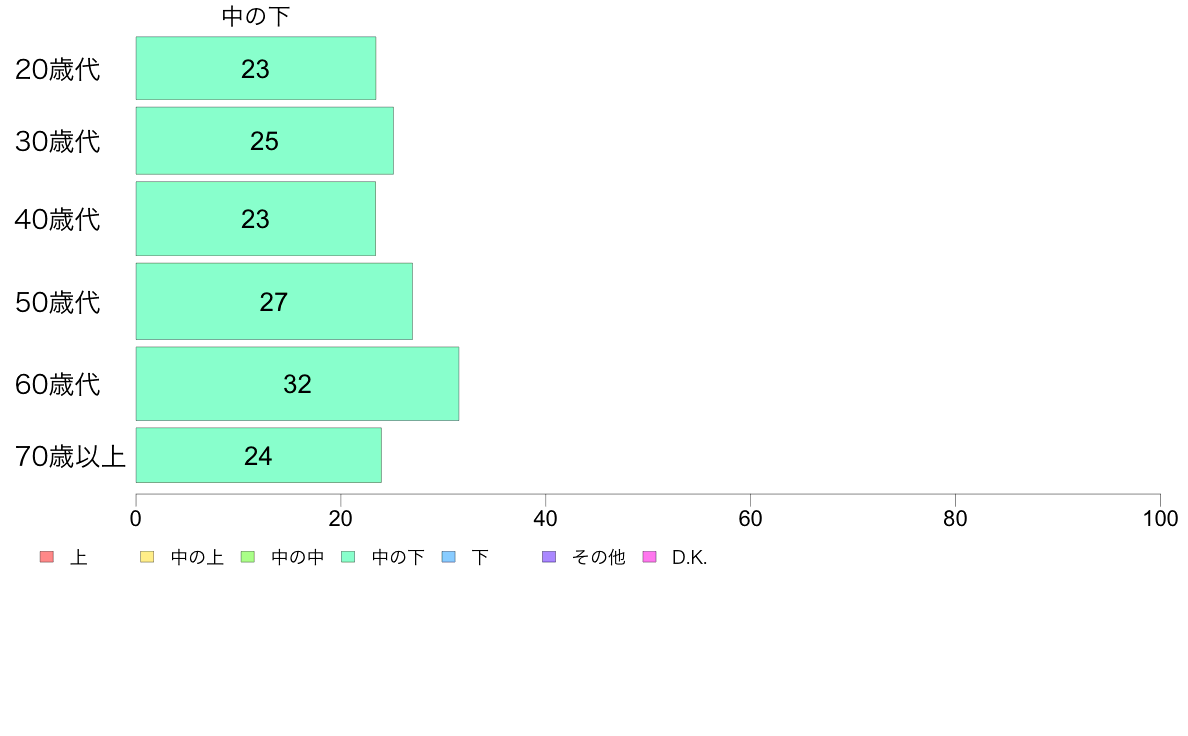Click the その他 legend text

click(599, 557)
